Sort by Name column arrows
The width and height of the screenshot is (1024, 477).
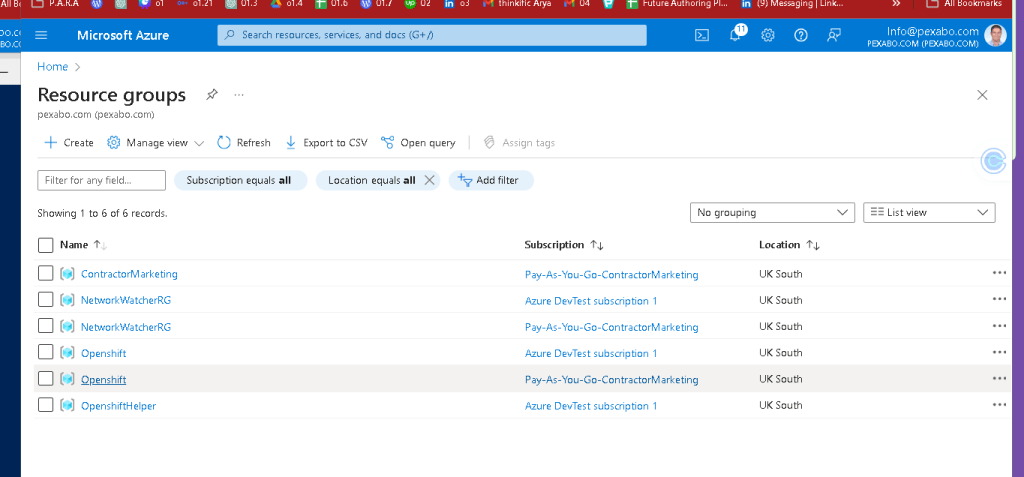100,245
